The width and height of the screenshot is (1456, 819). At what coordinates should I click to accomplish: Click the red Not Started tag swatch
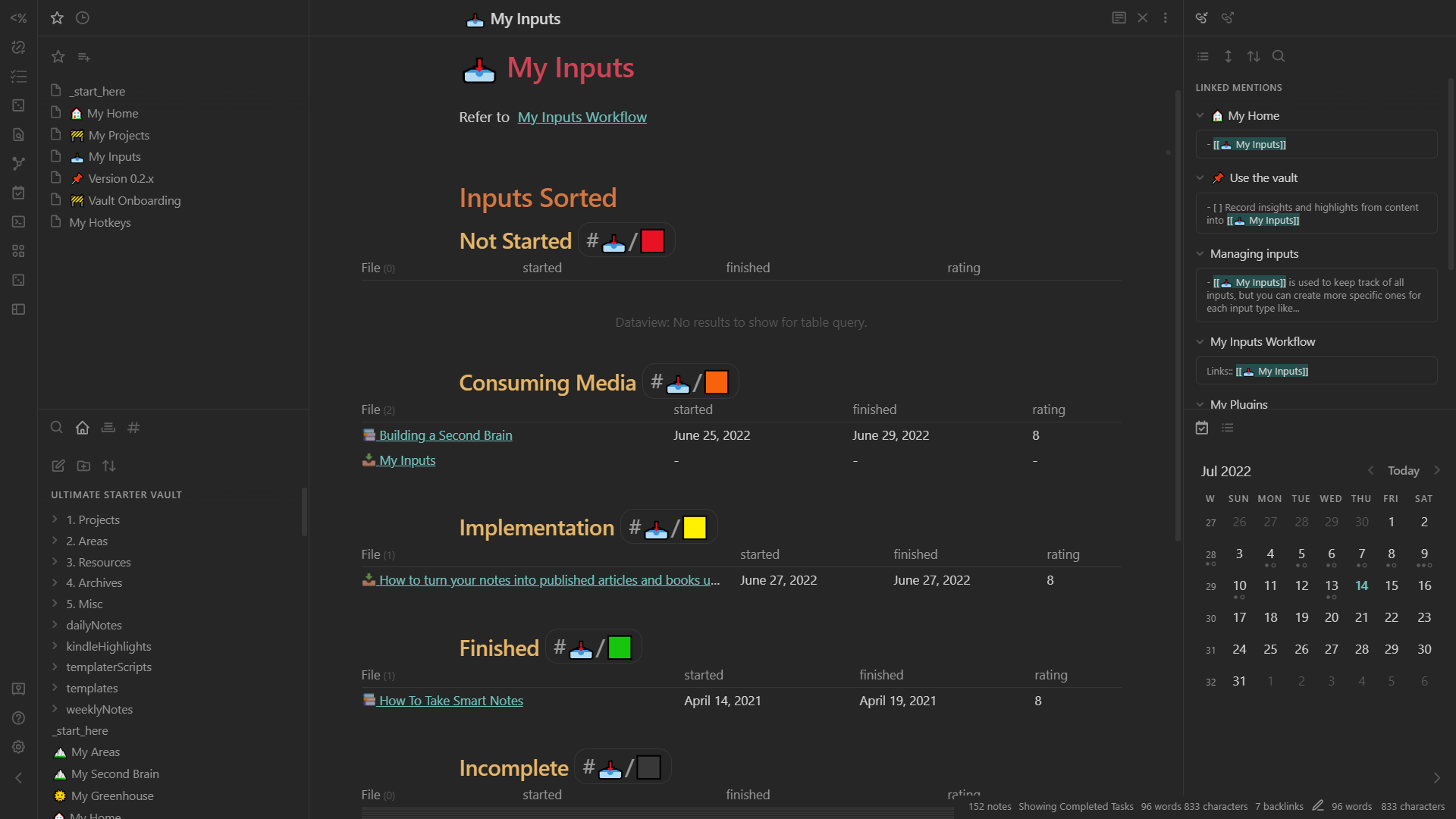click(x=652, y=241)
